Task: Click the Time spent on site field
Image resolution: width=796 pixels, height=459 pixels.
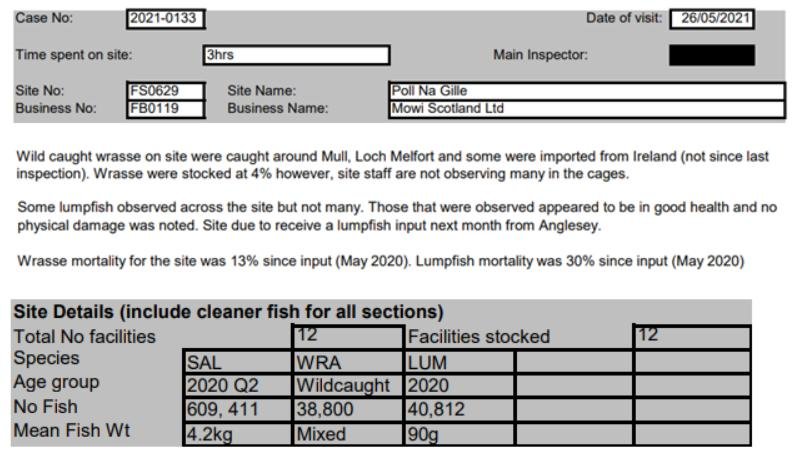Action: pos(295,55)
